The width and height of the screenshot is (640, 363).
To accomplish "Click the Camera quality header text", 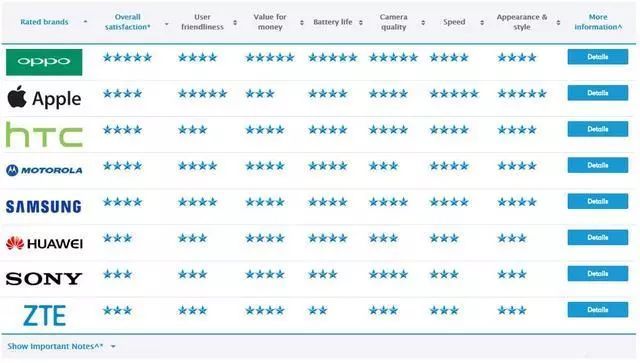I will point(393,22).
